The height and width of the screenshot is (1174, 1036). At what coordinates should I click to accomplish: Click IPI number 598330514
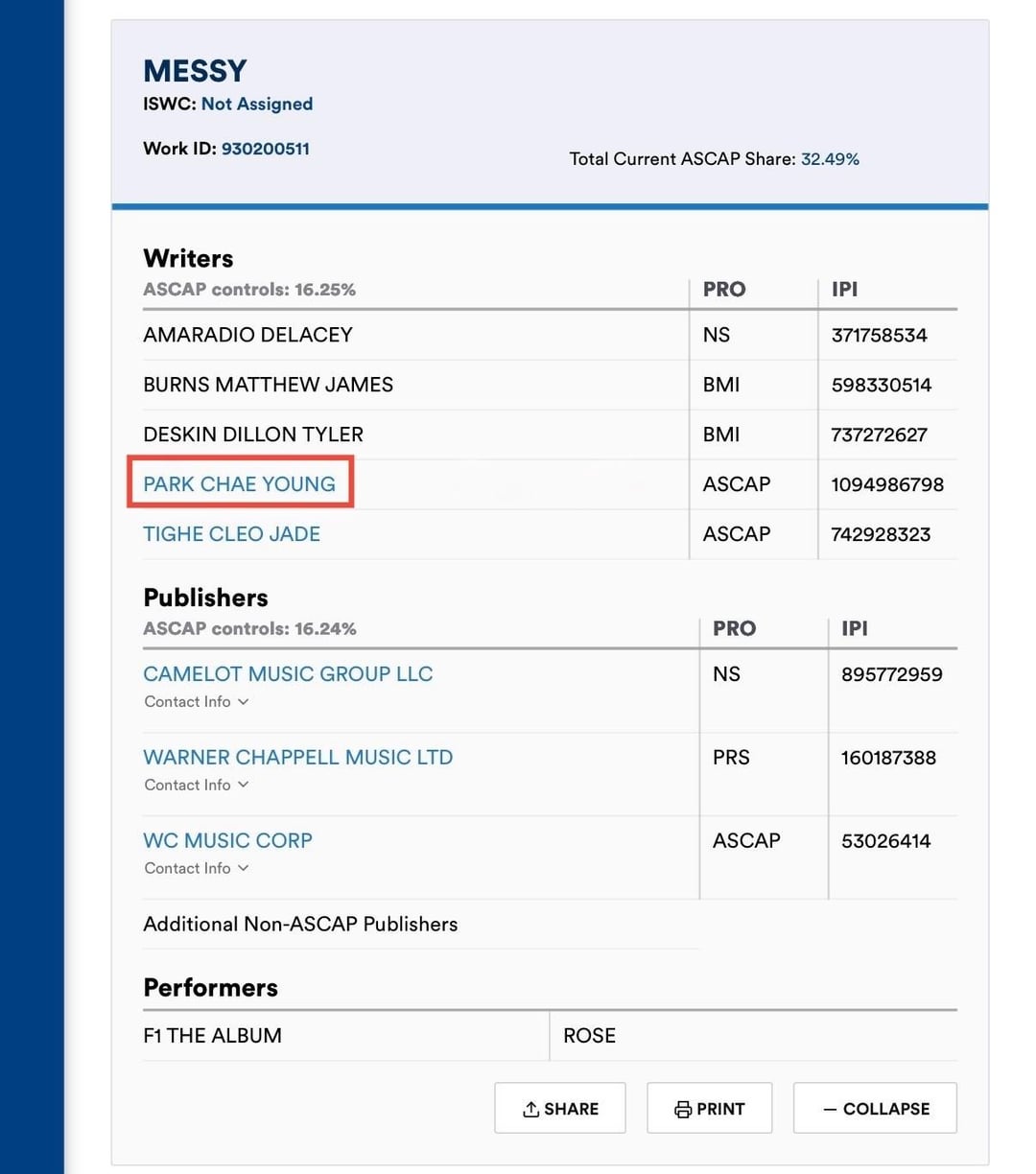[881, 386]
